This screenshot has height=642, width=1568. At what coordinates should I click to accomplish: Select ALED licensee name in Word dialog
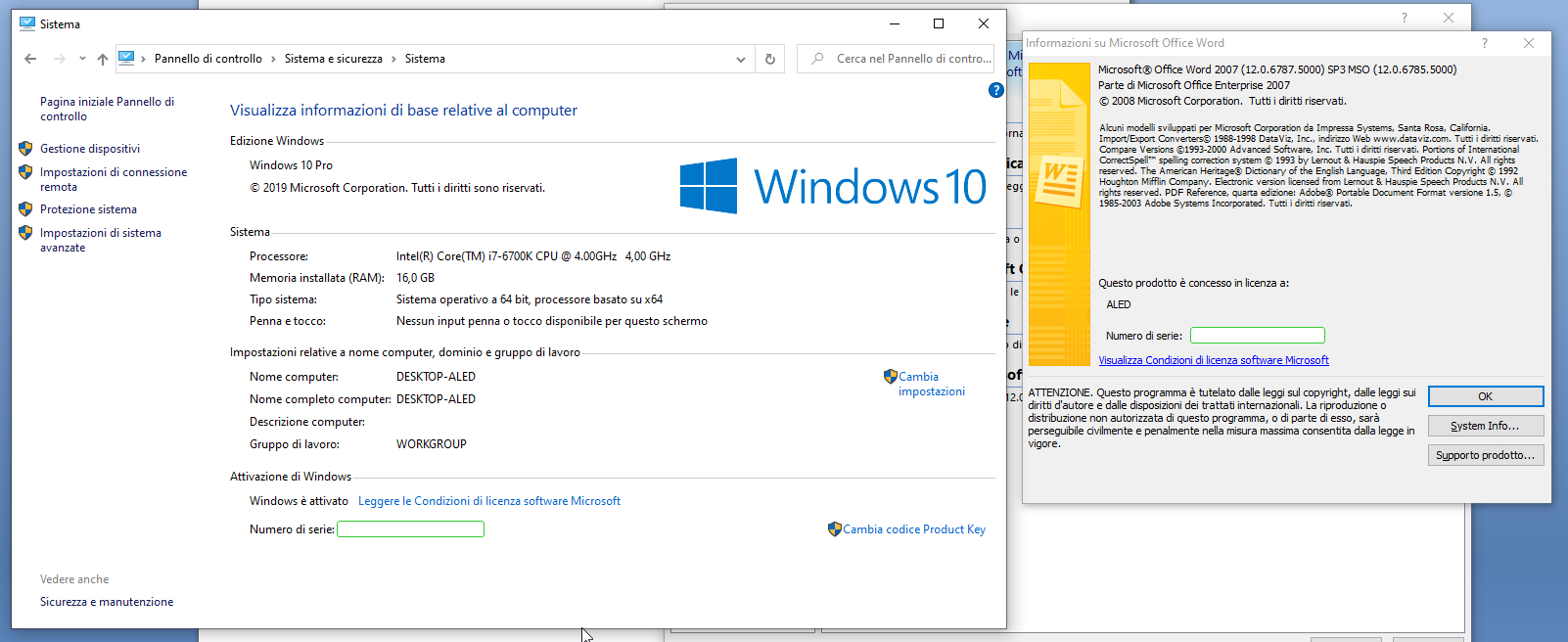(x=1119, y=304)
